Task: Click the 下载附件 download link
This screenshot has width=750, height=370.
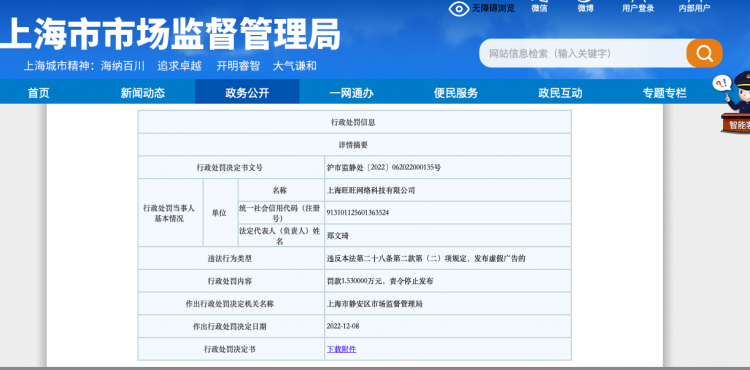Action: [x=342, y=349]
